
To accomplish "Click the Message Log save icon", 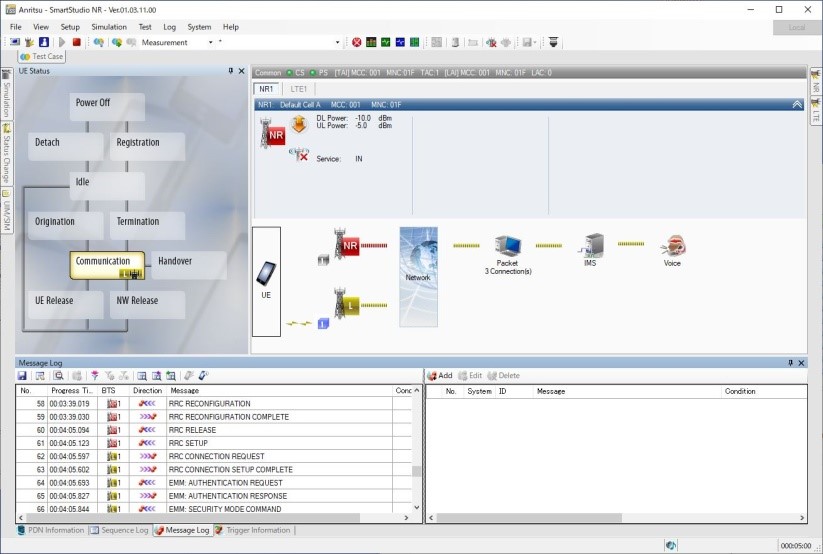I will click(x=22, y=376).
